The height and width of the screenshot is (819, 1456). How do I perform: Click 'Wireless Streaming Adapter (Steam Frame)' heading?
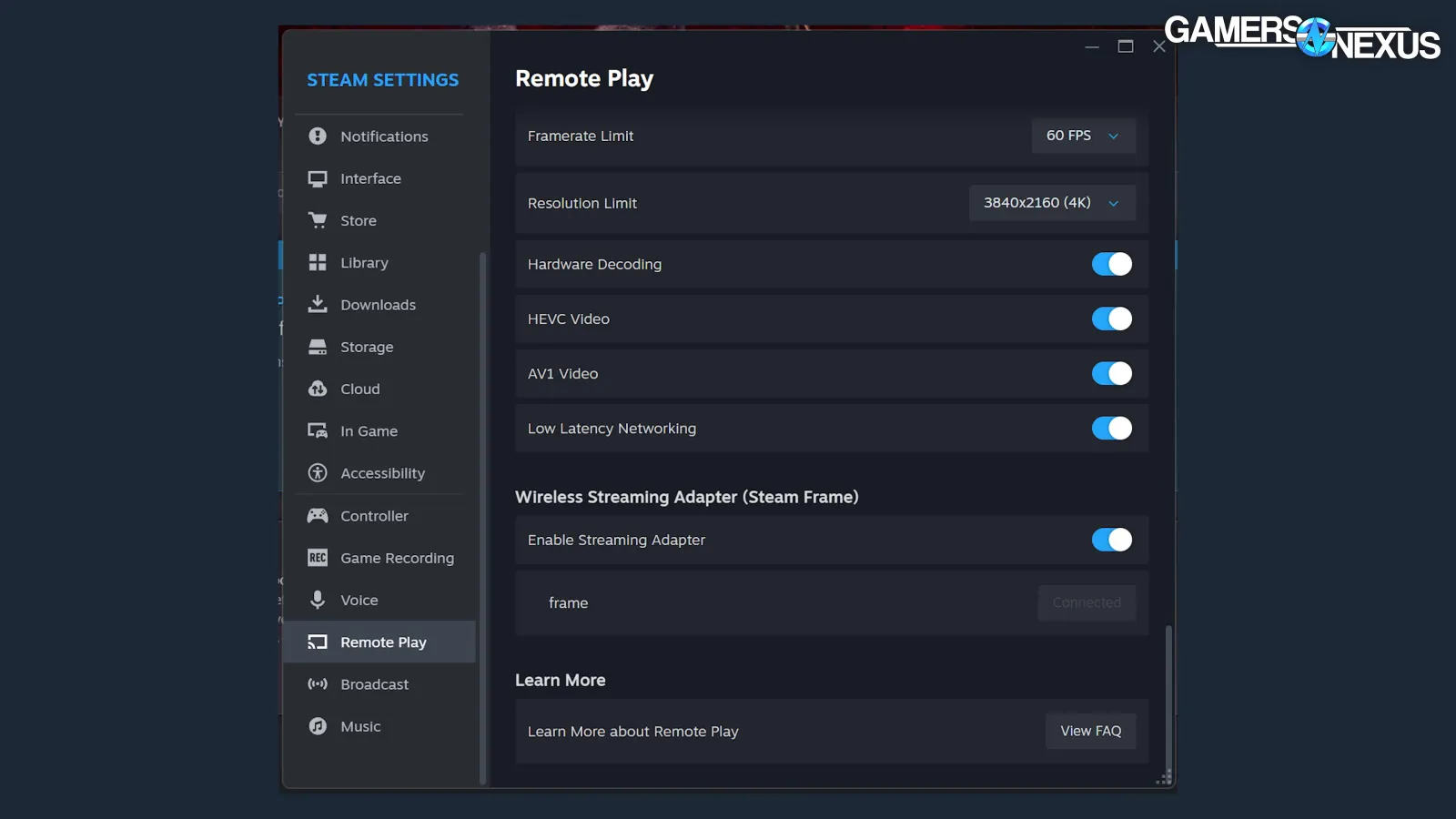click(x=687, y=497)
